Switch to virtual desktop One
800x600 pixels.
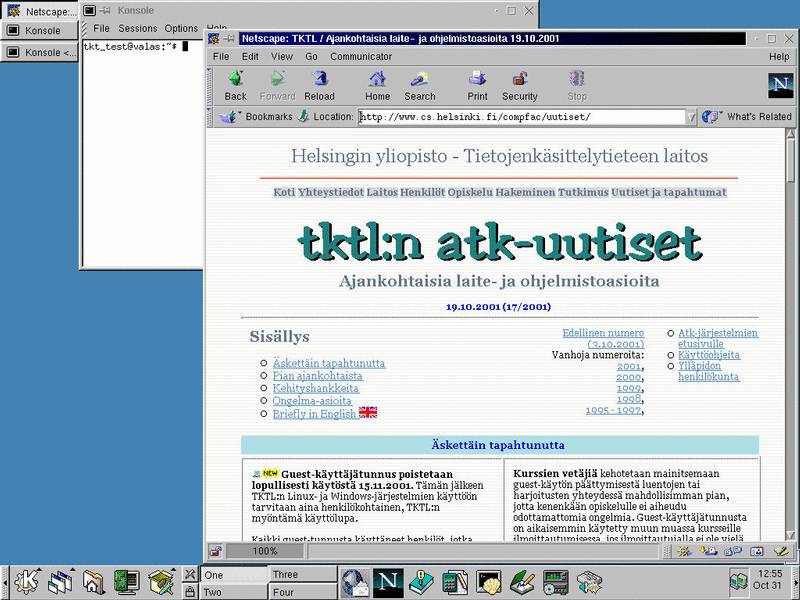[234, 574]
